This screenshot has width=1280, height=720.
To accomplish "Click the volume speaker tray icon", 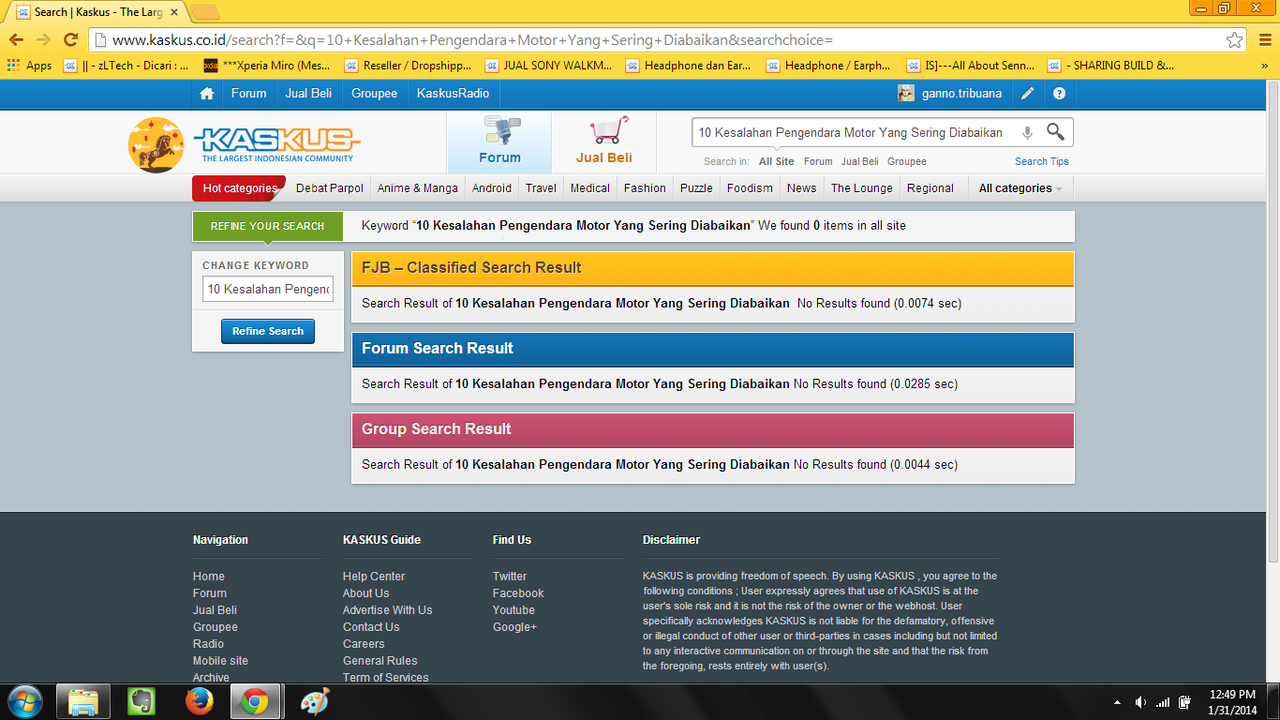I will 1141,702.
